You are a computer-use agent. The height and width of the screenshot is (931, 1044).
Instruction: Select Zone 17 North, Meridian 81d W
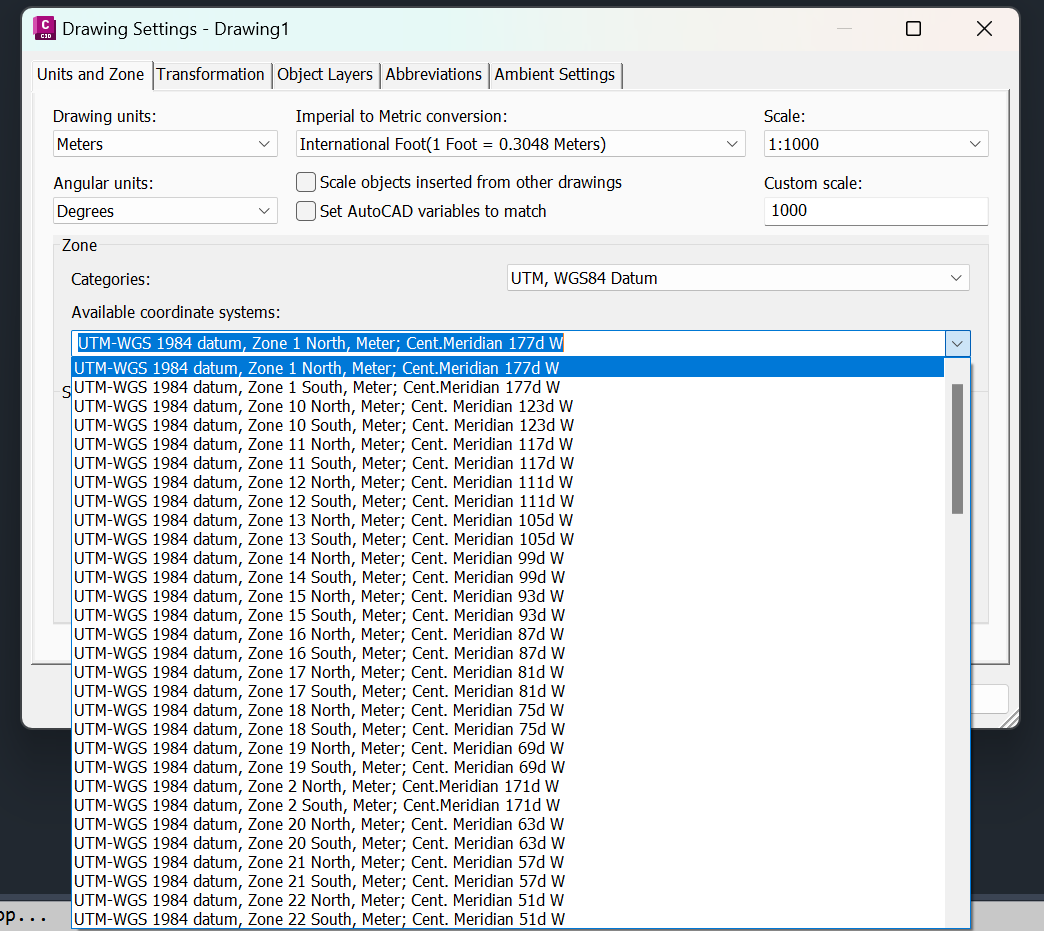[507, 672]
